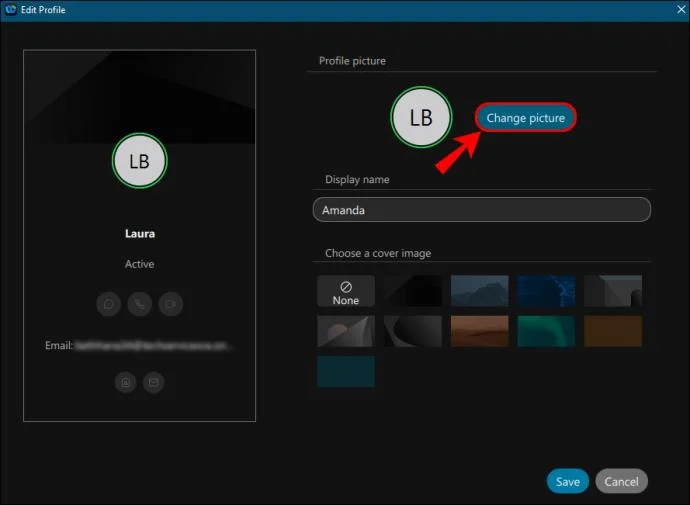Click the phone call icon in the preview card

click(139, 304)
